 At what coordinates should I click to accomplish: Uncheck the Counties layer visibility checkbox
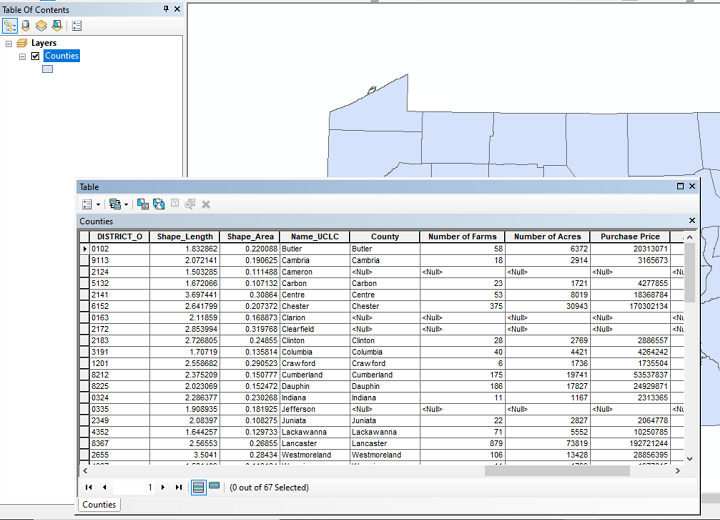point(35,57)
